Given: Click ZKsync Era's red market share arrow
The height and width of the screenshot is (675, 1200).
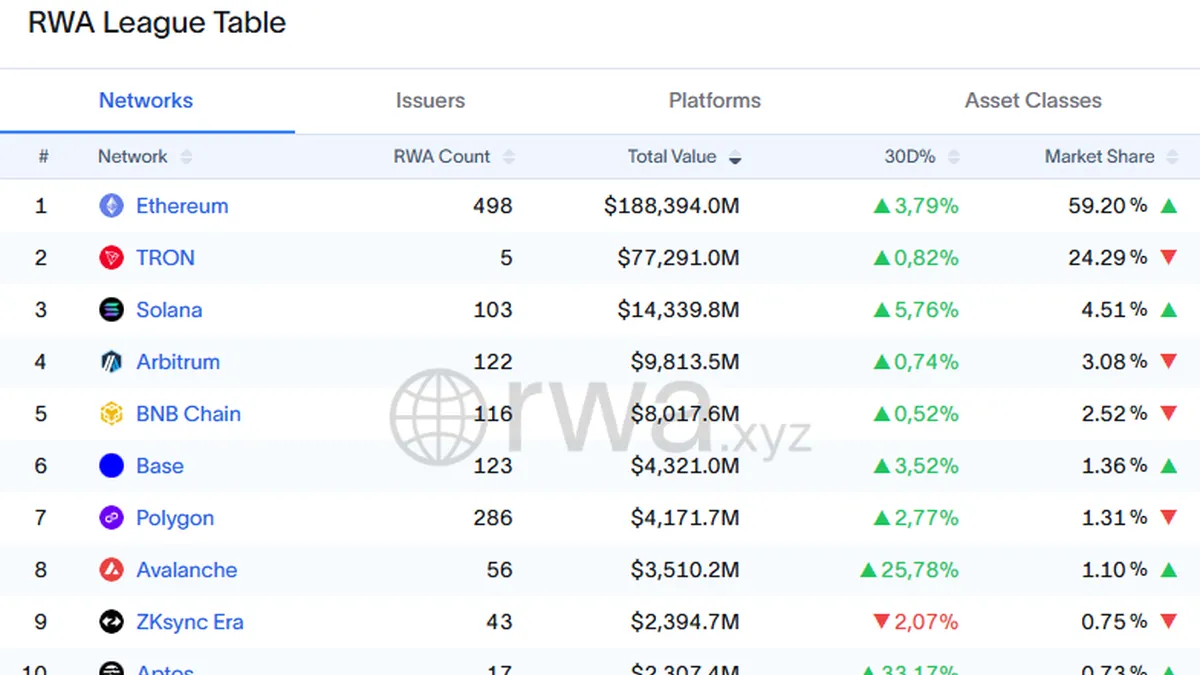Looking at the screenshot, I should tap(1168, 622).
